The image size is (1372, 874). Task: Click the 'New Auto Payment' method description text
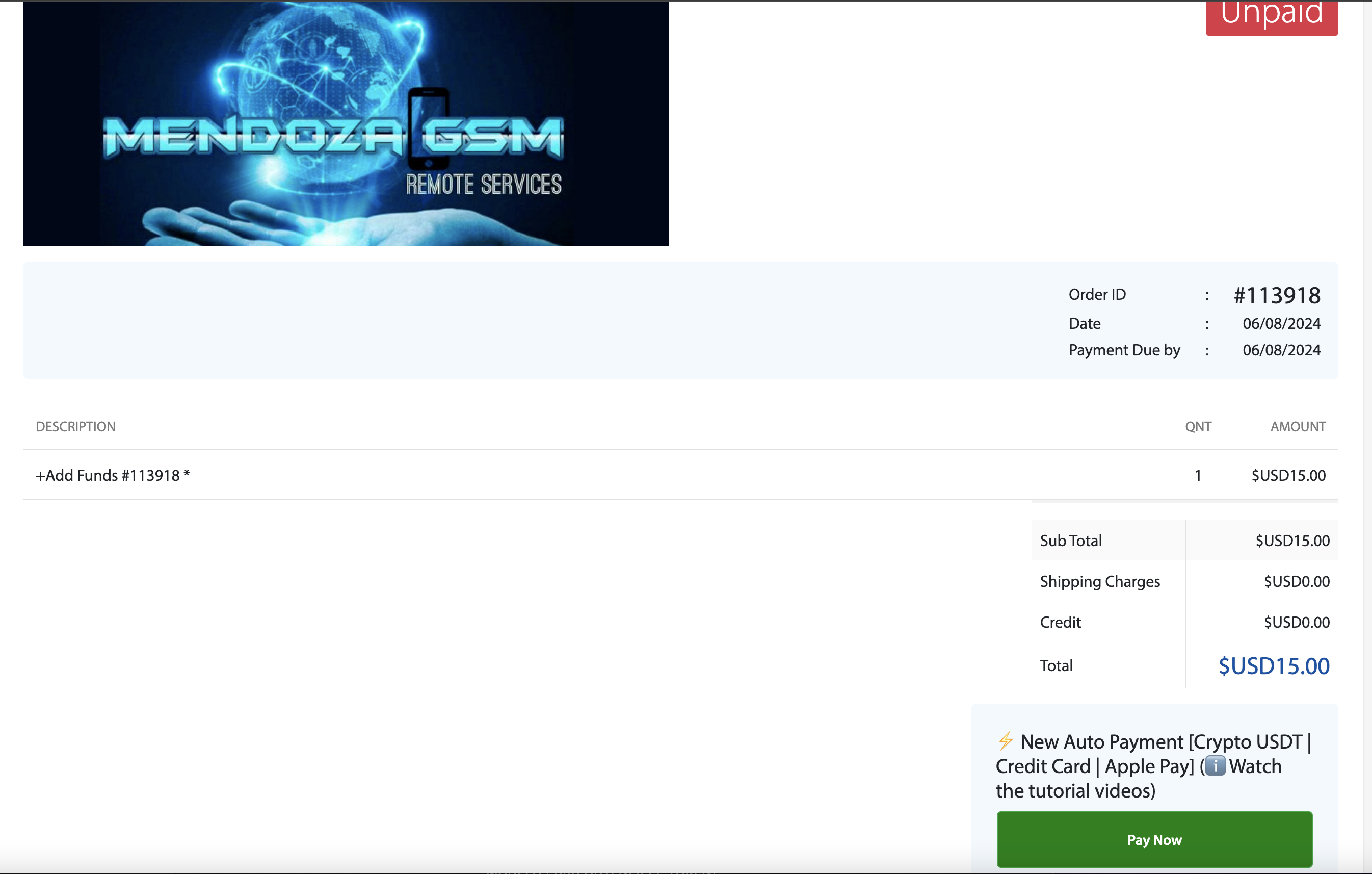1153,766
